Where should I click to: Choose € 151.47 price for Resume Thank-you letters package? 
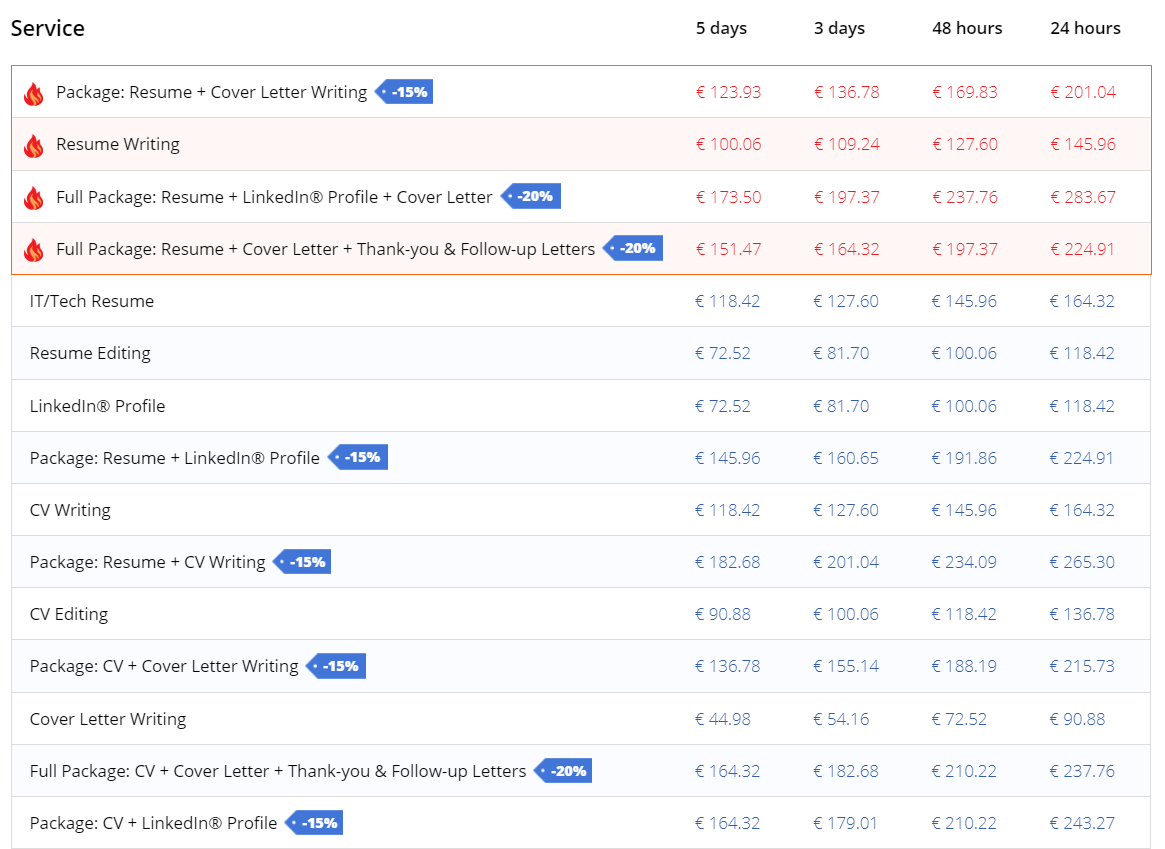tap(728, 249)
